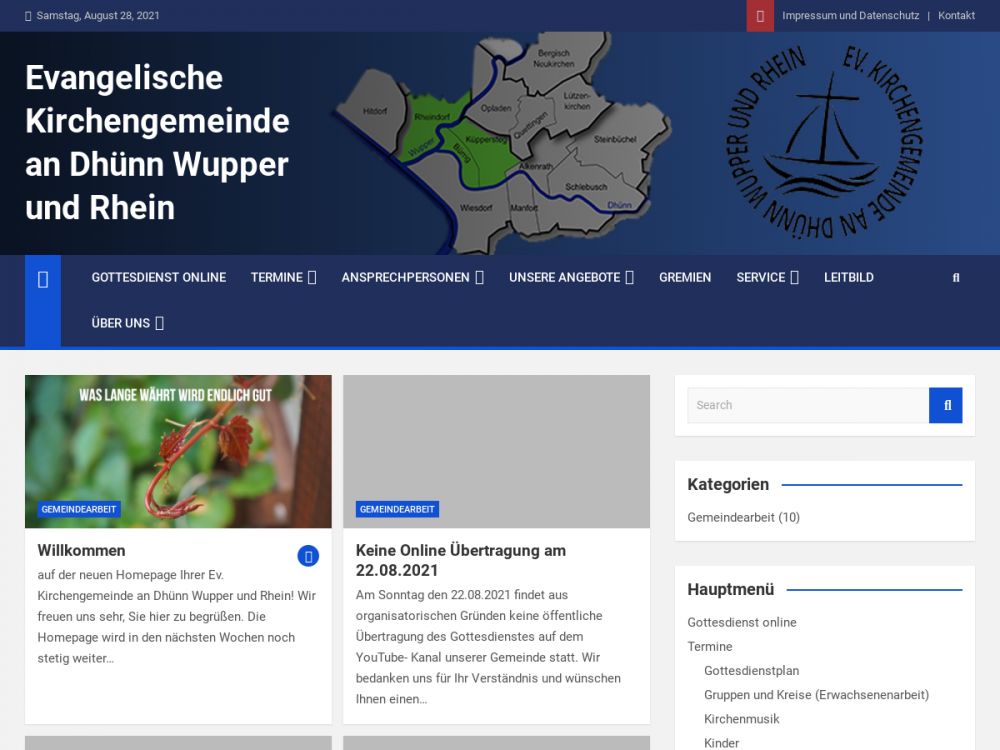
Task: Go to the Gremien menu item
Action: click(685, 278)
